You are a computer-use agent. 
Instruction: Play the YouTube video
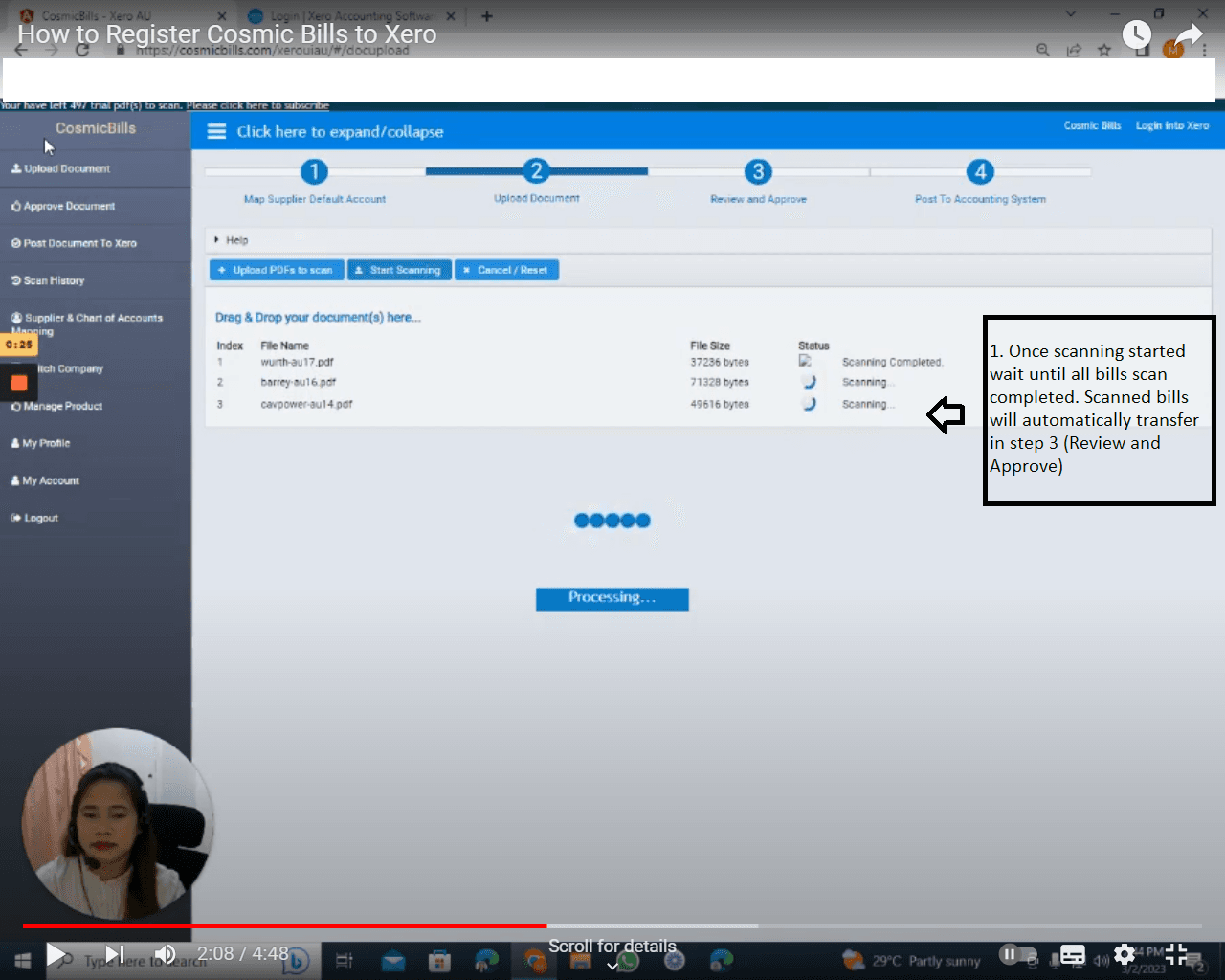coord(56,954)
